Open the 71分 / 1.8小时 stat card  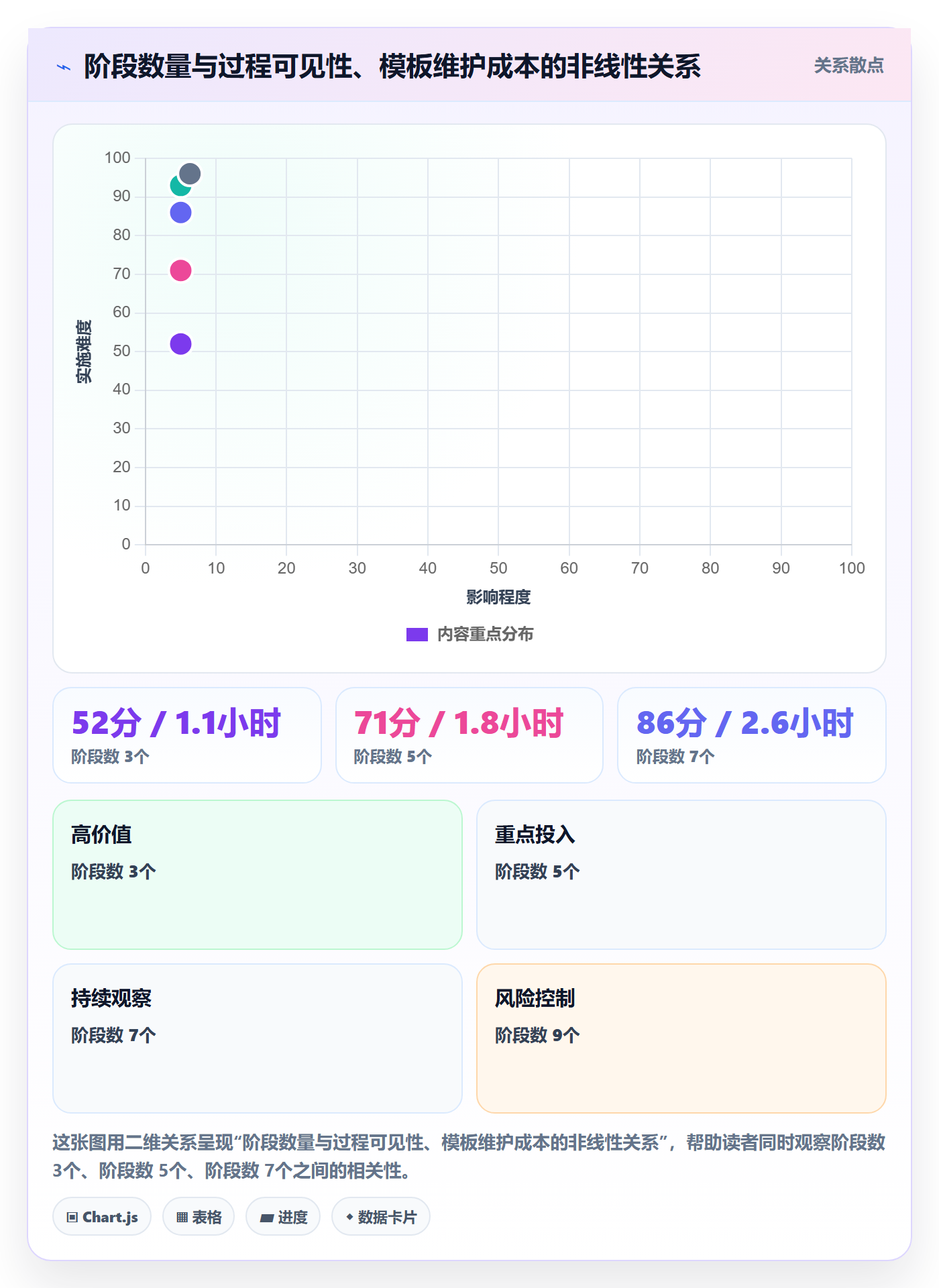tap(469, 735)
